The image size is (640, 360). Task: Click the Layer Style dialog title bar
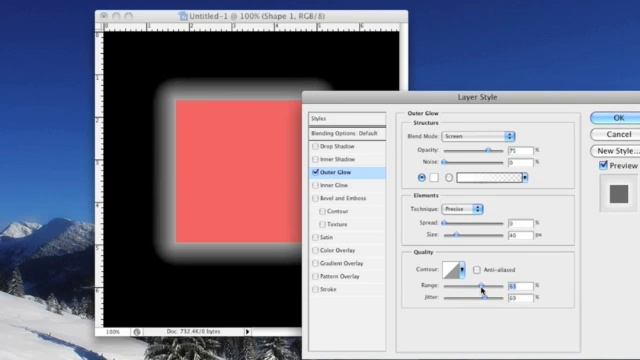click(x=471, y=98)
